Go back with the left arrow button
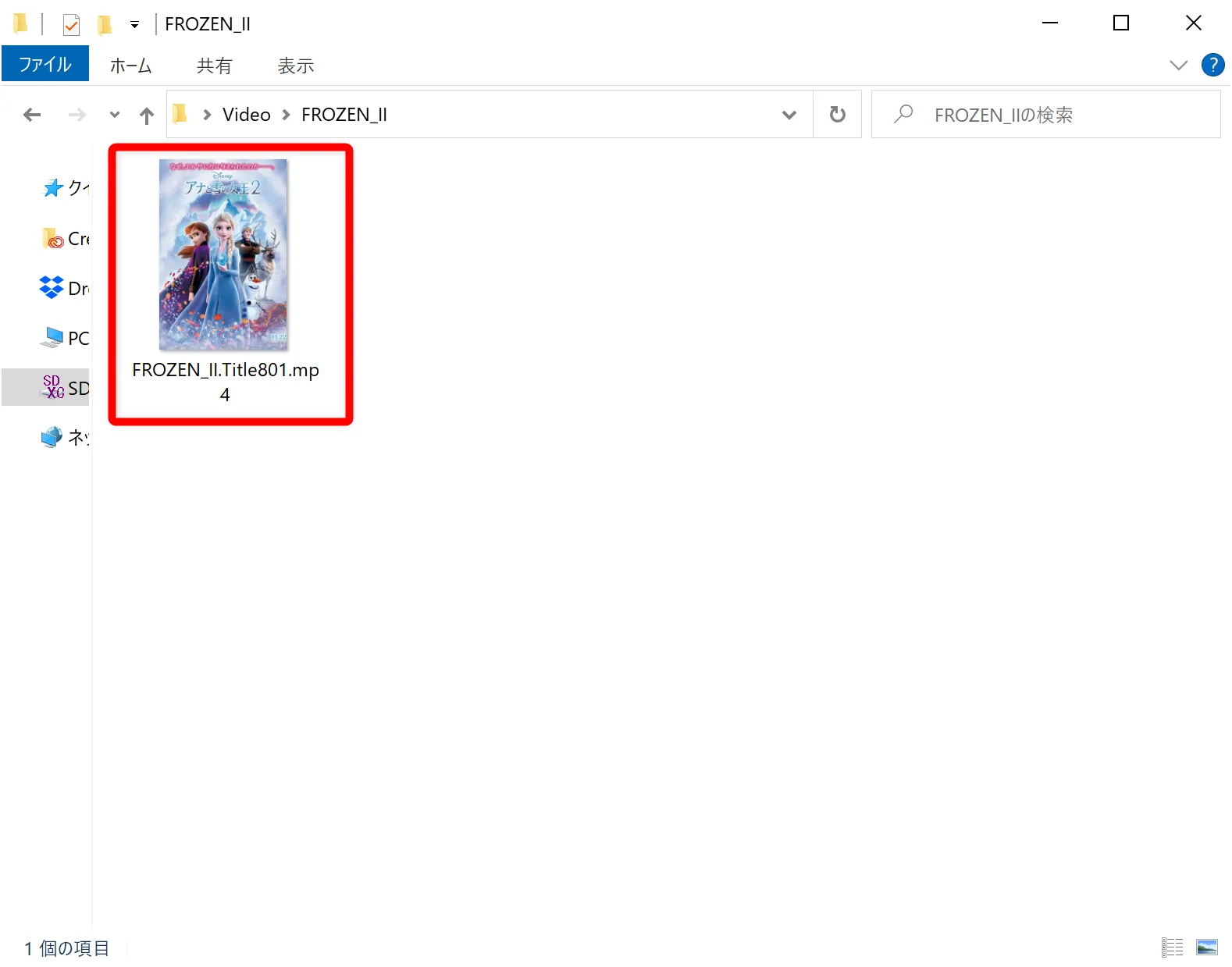The height and width of the screenshot is (967, 1232). pos(32,115)
